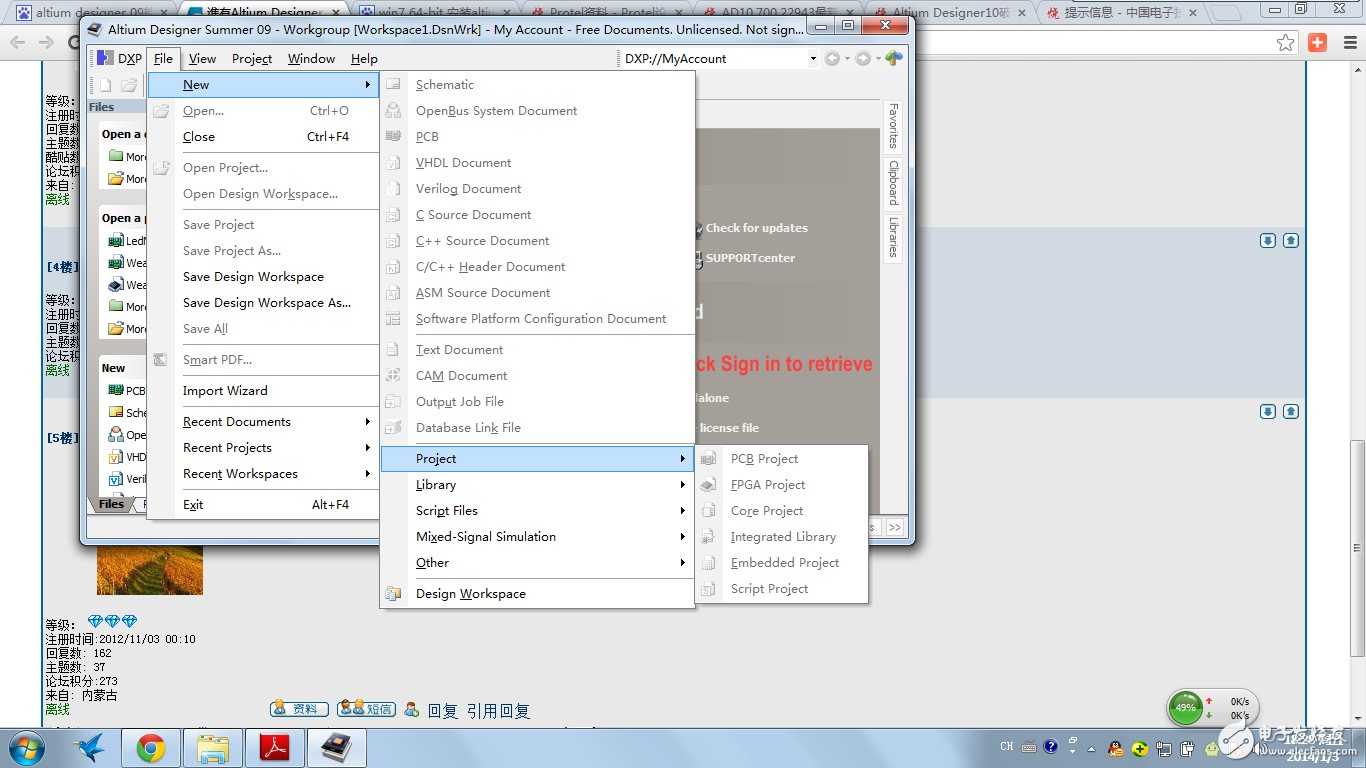Click the 回复 reply link
This screenshot has height=768, width=1366.
click(x=443, y=711)
